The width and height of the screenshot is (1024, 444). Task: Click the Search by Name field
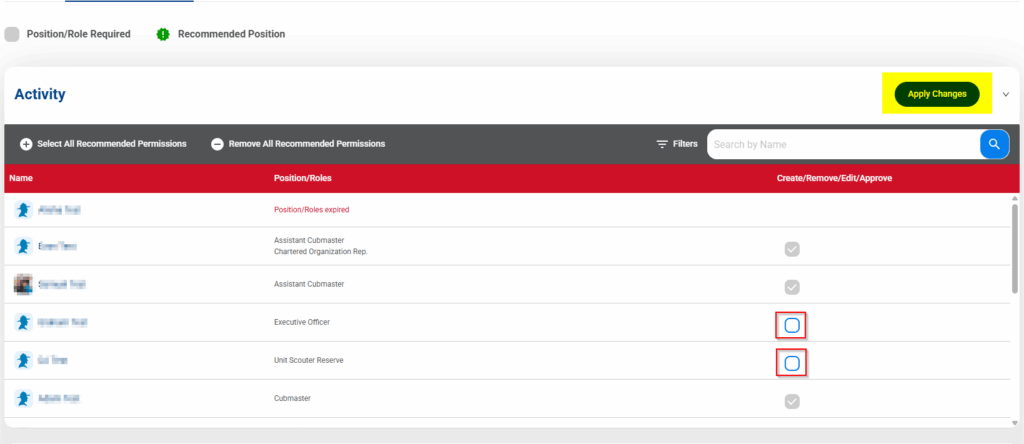843,144
